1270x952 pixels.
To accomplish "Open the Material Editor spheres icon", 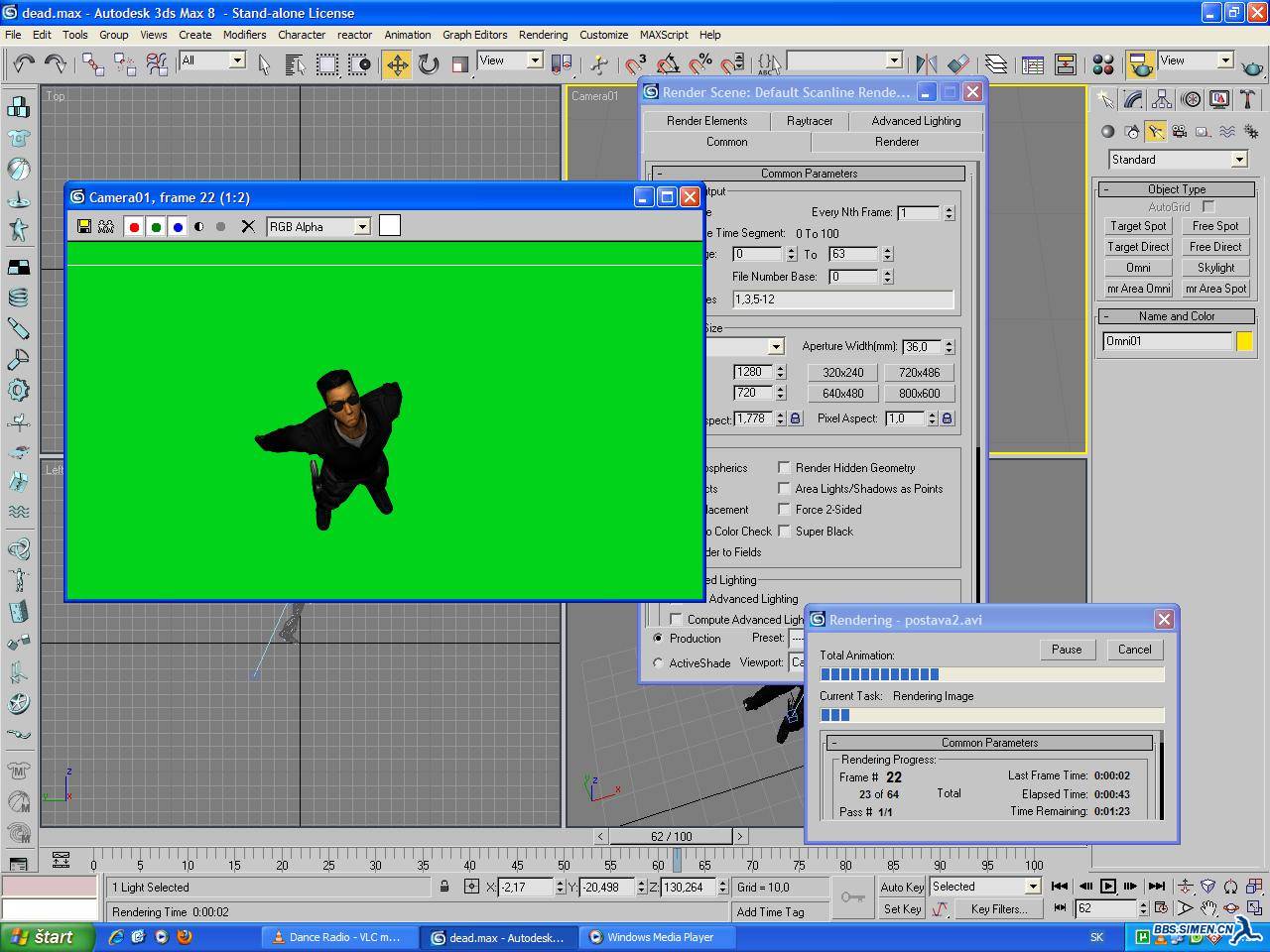I will 1103,64.
